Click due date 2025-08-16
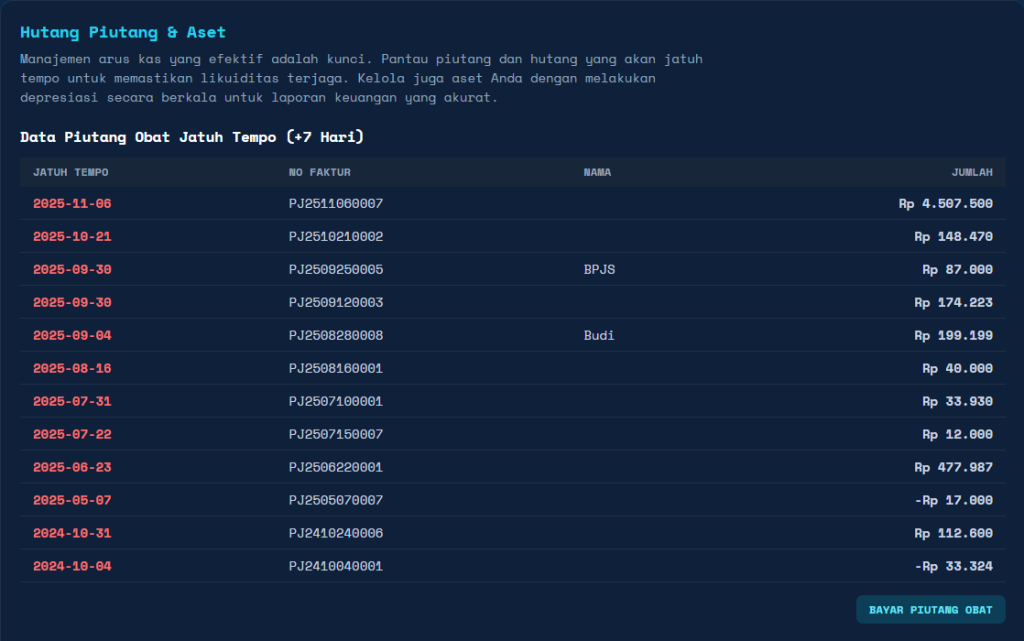 pos(72,369)
